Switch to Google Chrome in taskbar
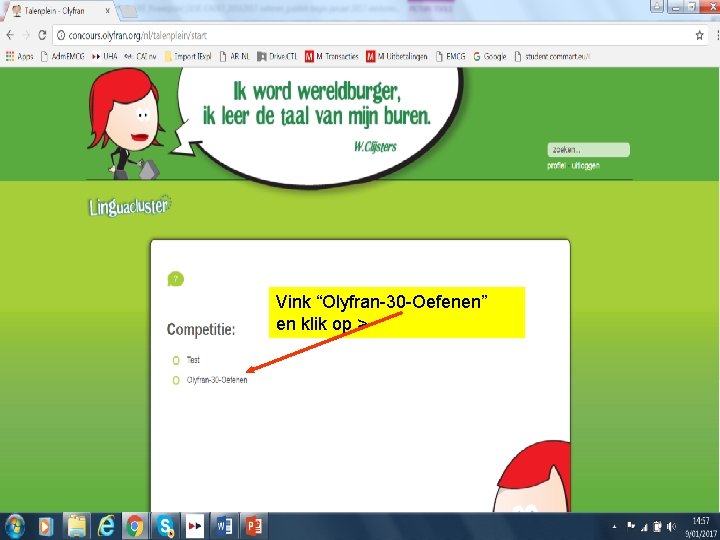This screenshot has width=720, height=540. coord(135,526)
